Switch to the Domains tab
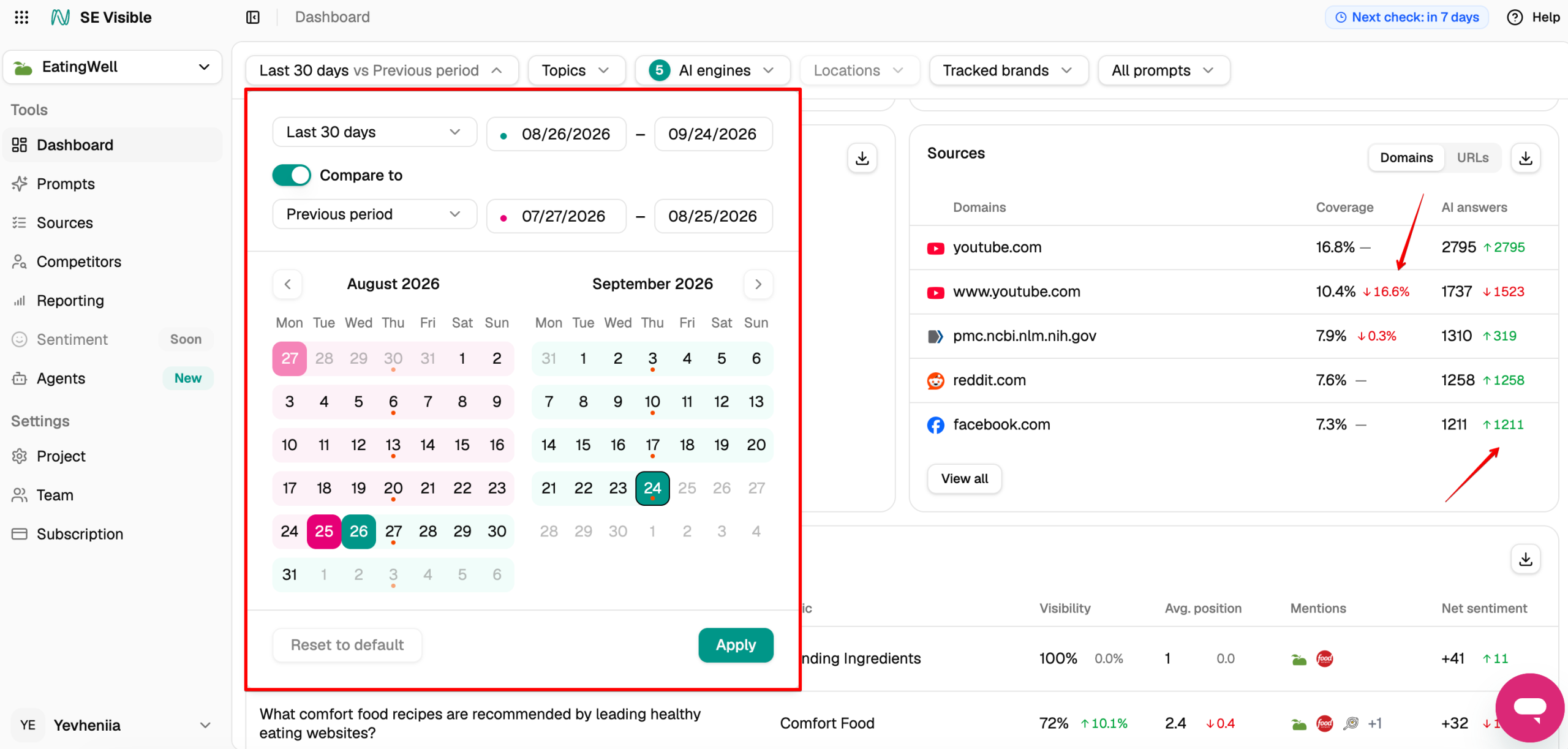The image size is (1568, 749). pyautogui.click(x=1406, y=158)
